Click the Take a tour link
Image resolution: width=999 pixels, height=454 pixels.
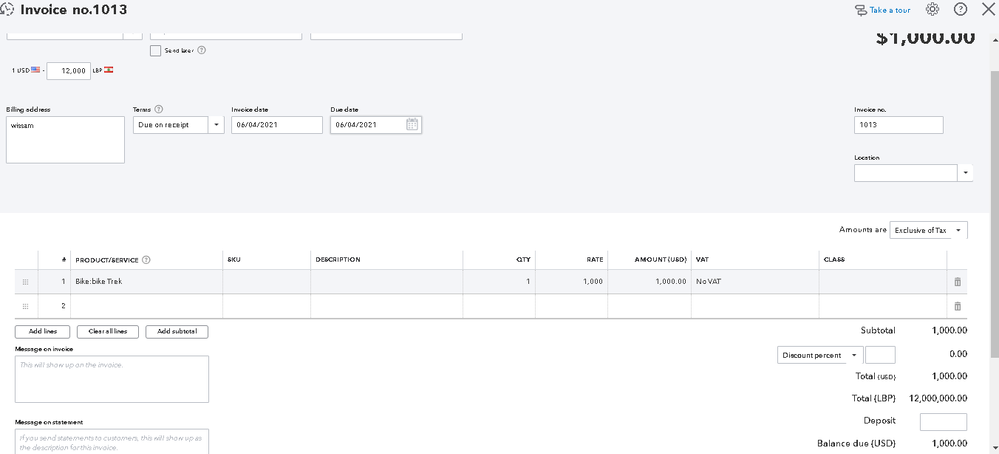click(x=882, y=10)
